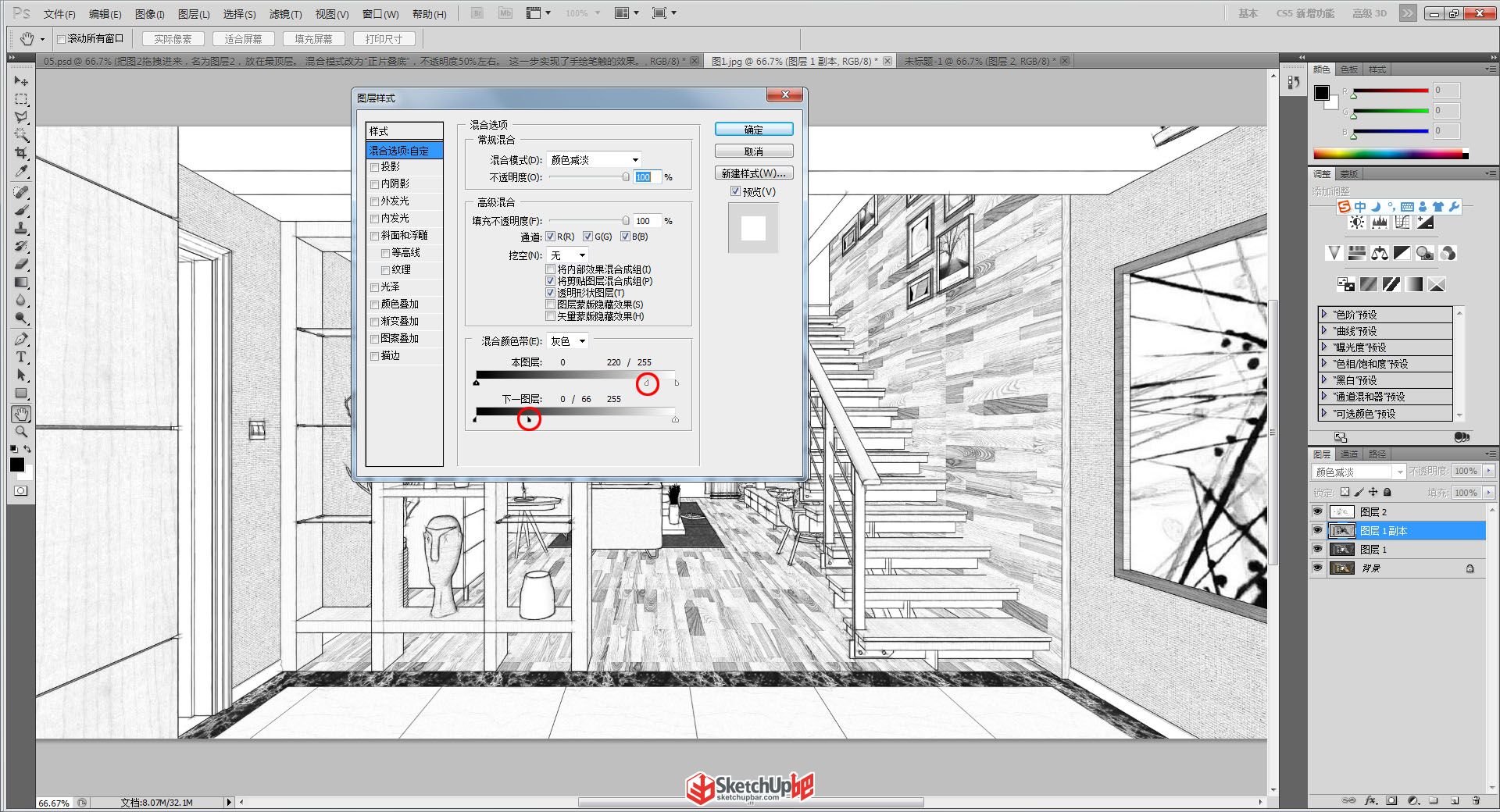Click the lock all icon in Layers panel

[1387, 492]
